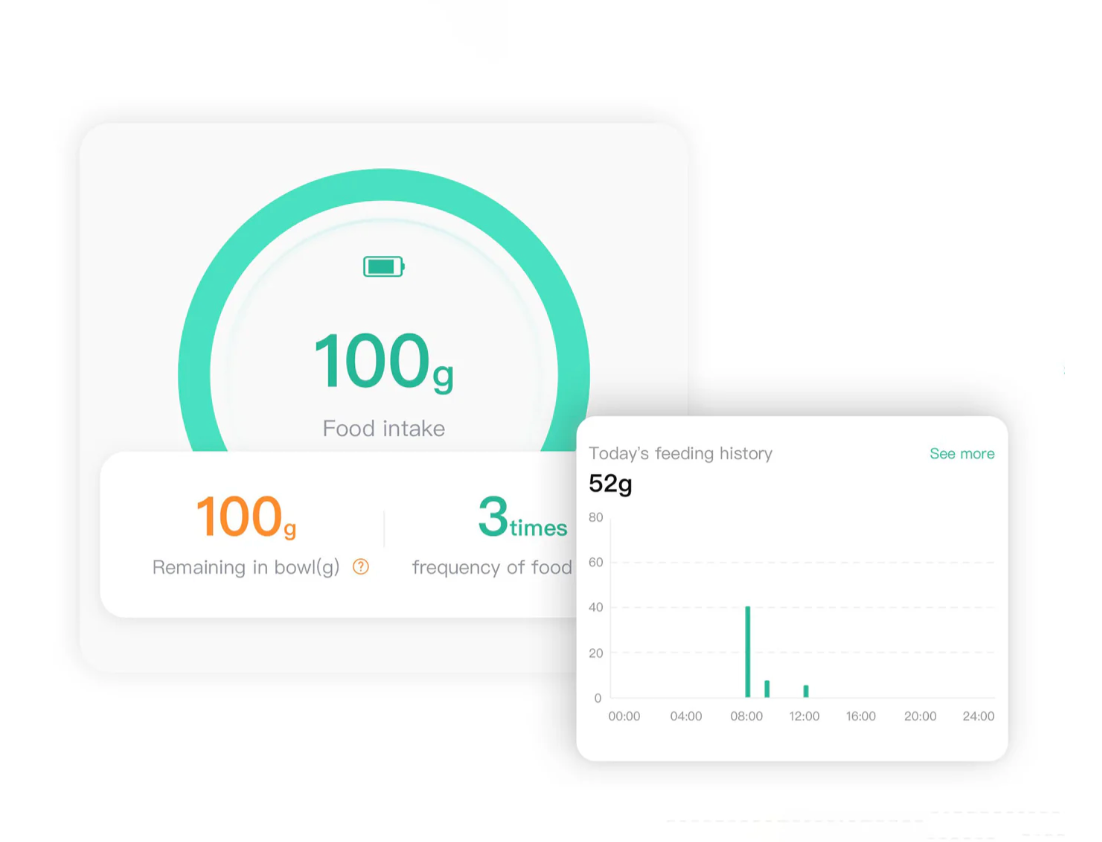The width and height of the screenshot is (1102, 842).
Task: Click the 24:00 axis label
Action: [x=978, y=716]
